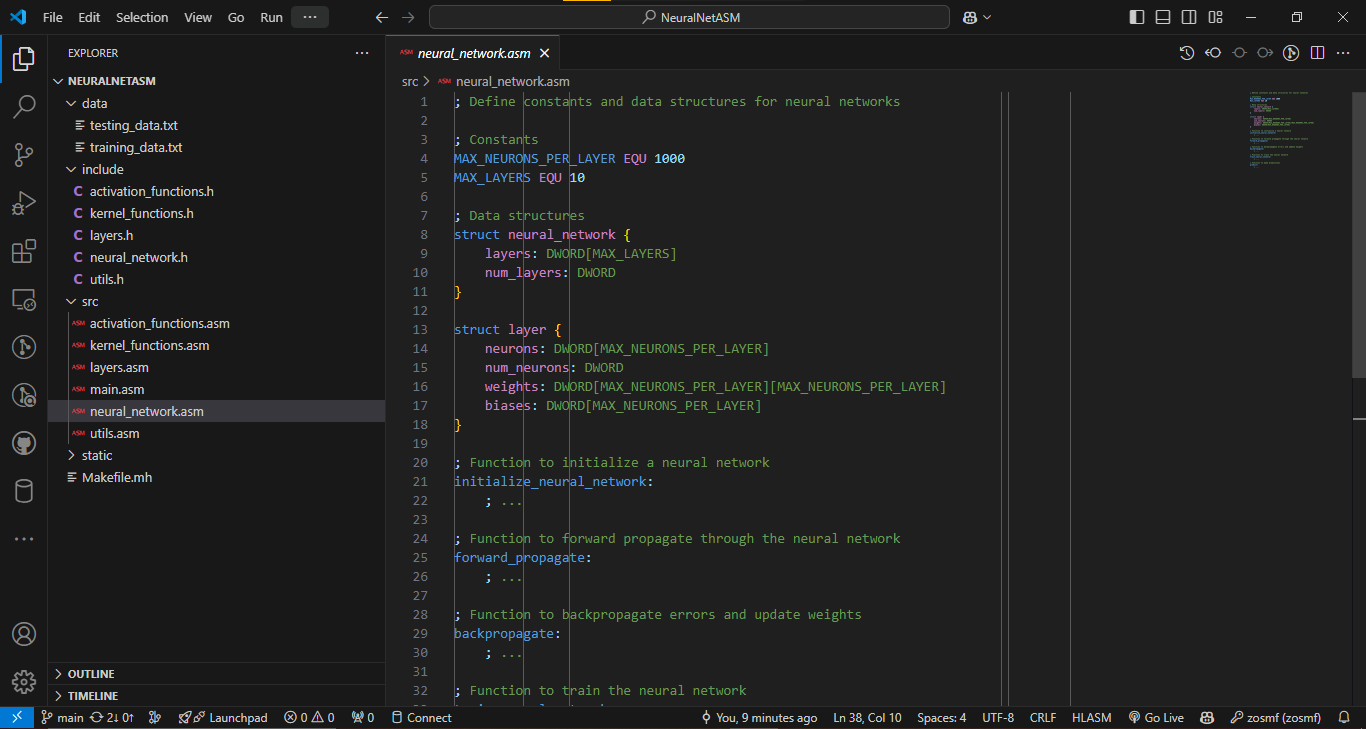Image resolution: width=1366 pixels, height=729 pixels.
Task: Open the View menu
Action: (x=198, y=17)
